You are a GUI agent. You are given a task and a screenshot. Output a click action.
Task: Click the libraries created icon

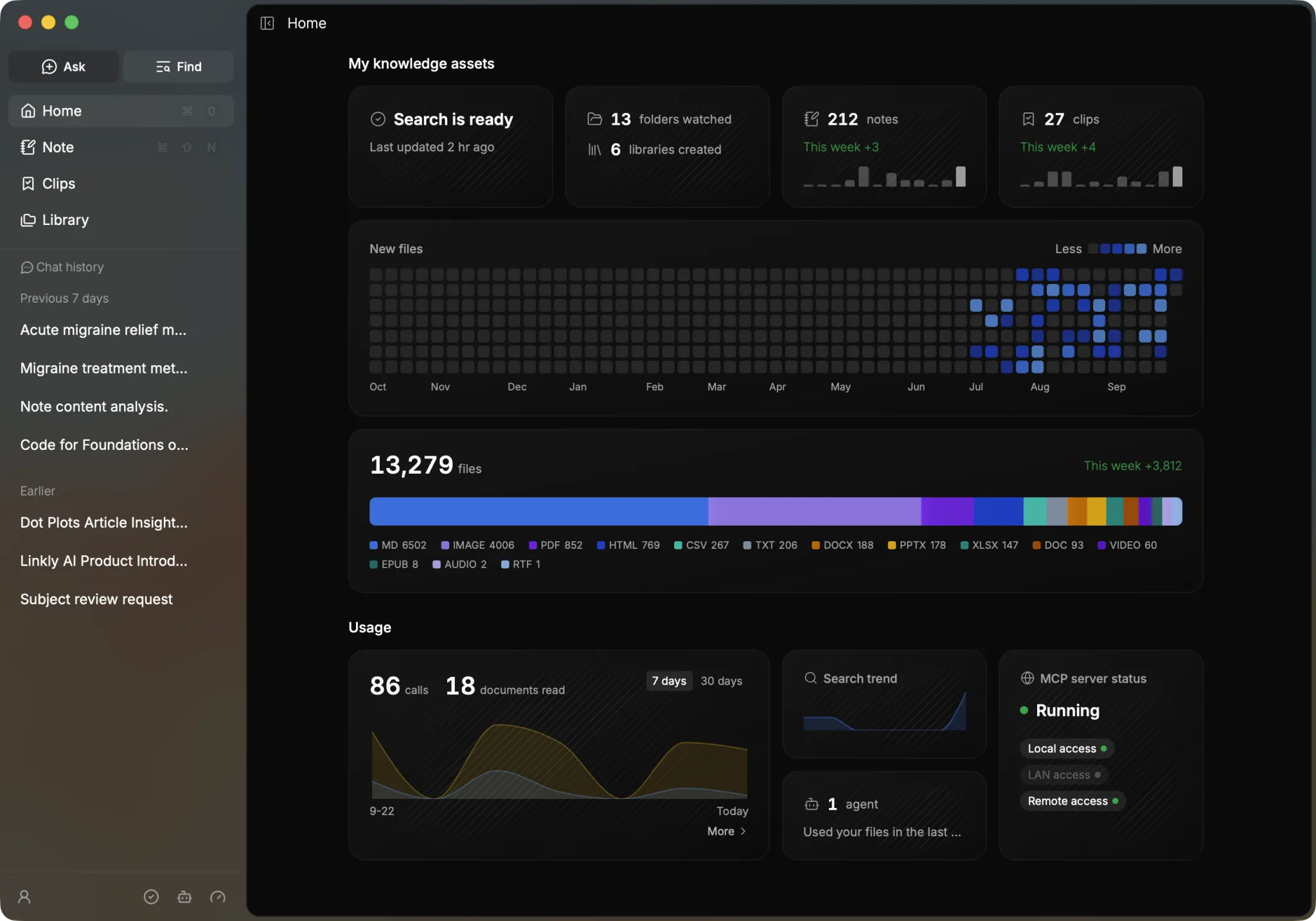[x=594, y=149]
